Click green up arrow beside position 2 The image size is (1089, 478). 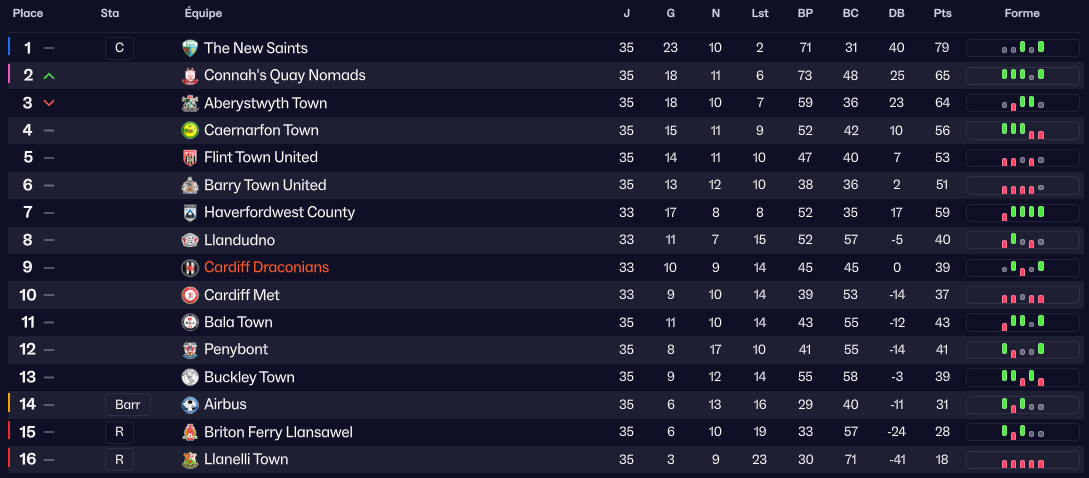[49, 76]
